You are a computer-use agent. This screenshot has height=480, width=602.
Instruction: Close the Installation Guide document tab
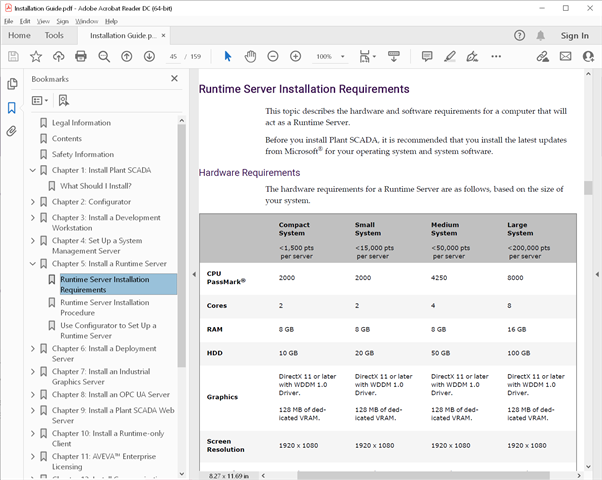pyautogui.click(x=163, y=35)
